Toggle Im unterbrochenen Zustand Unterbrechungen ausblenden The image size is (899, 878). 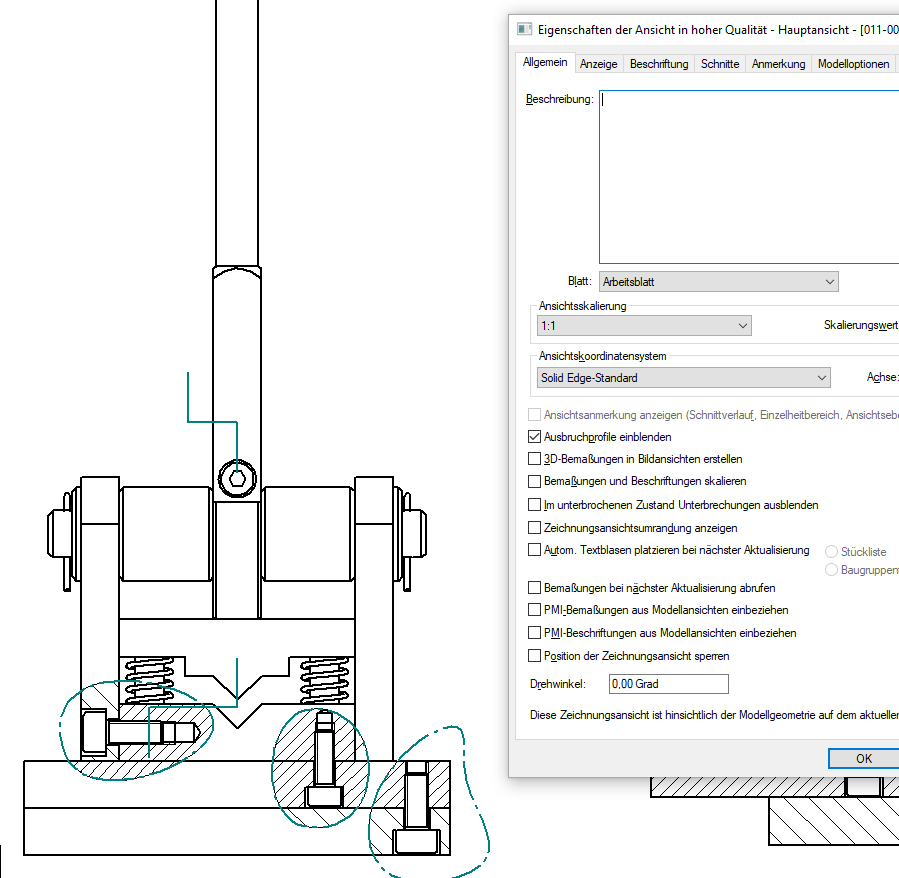click(x=534, y=505)
